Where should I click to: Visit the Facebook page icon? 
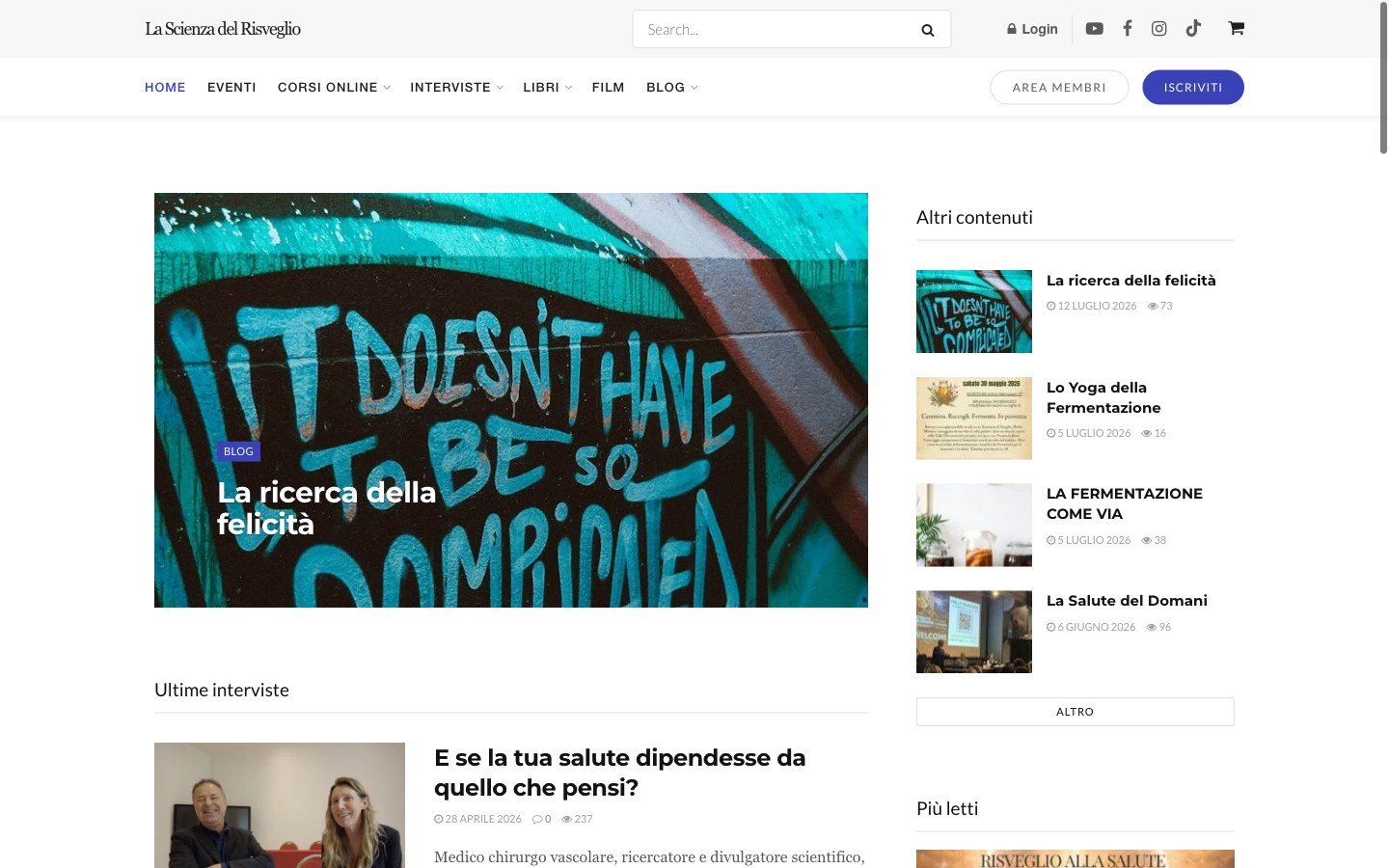[x=1127, y=29]
